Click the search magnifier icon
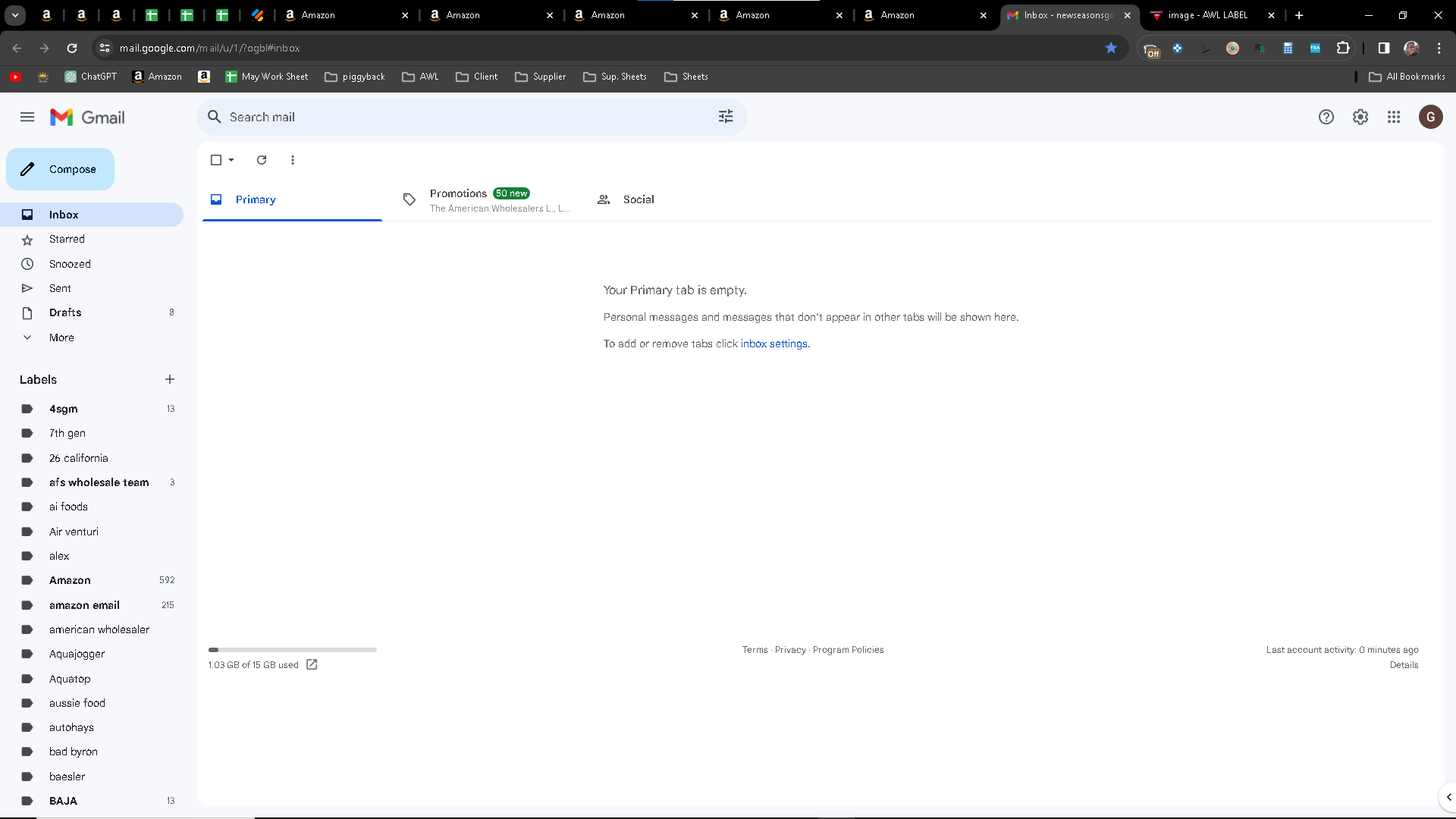The height and width of the screenshot is (819, 1456). click(215, 117)
